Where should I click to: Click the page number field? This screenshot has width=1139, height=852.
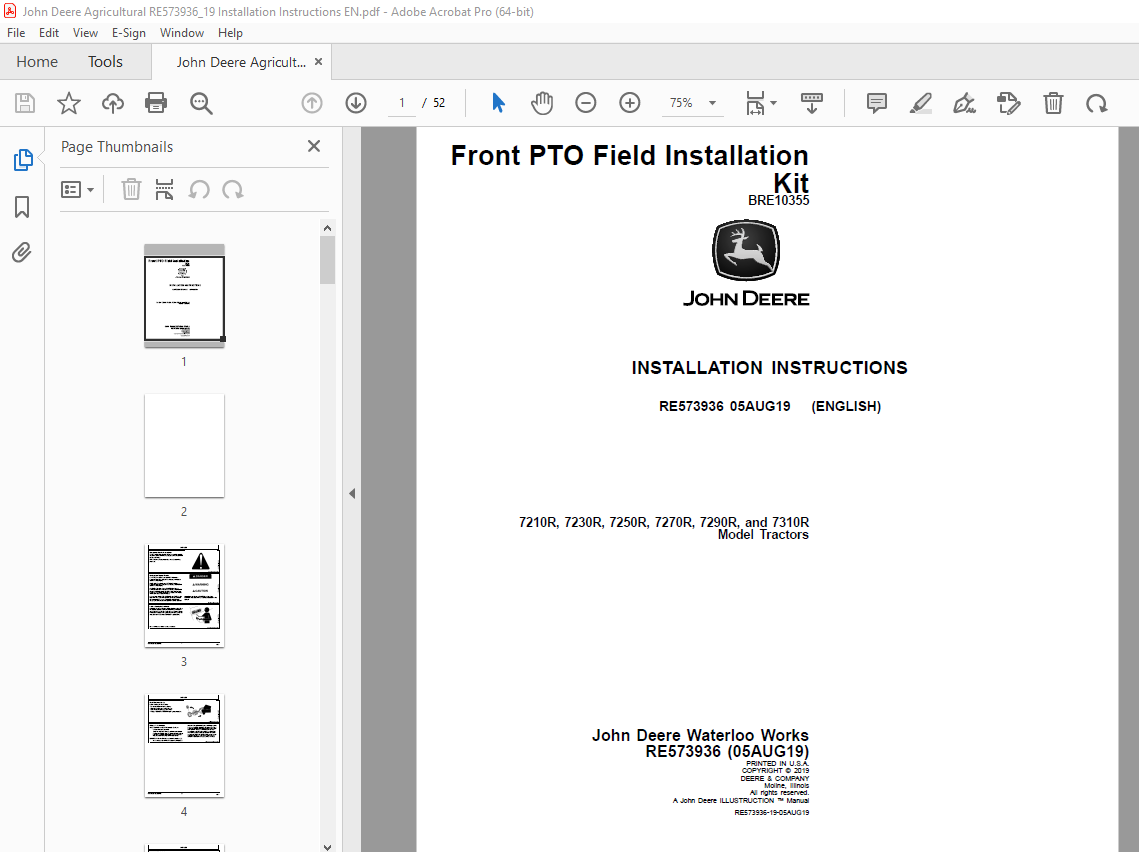tap(402, 103)
